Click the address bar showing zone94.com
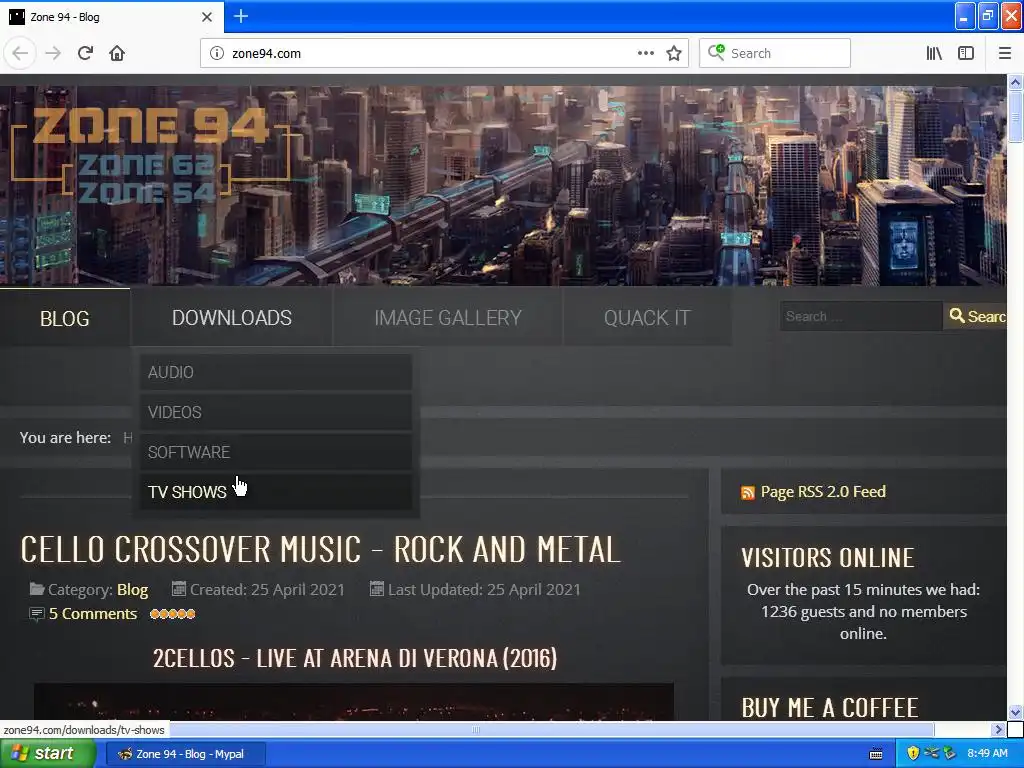 pyautogui.click(x=444, y=53)
